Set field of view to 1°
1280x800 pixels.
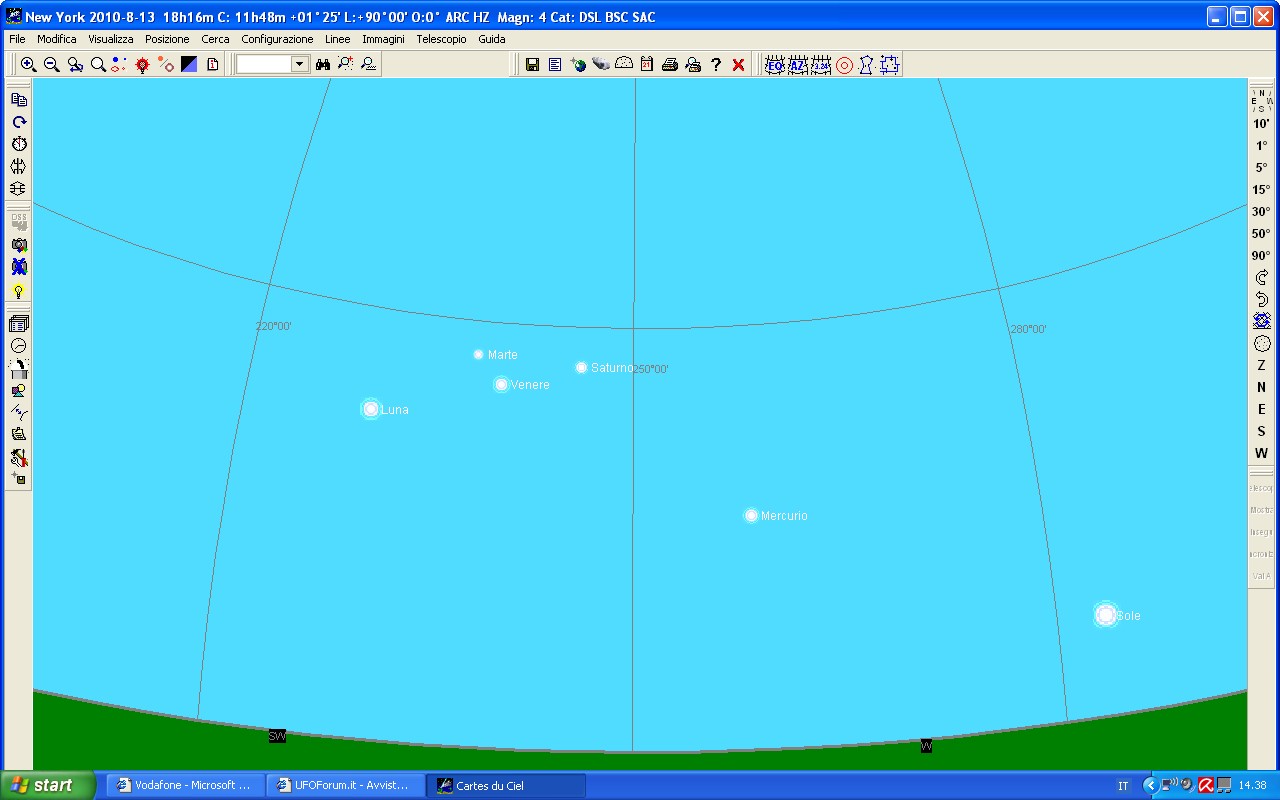(1262, 146)
